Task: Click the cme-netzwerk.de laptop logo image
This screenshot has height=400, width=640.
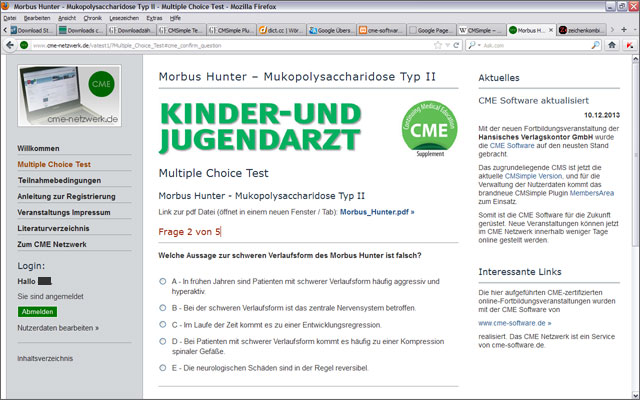Action: tap(69, 96)
